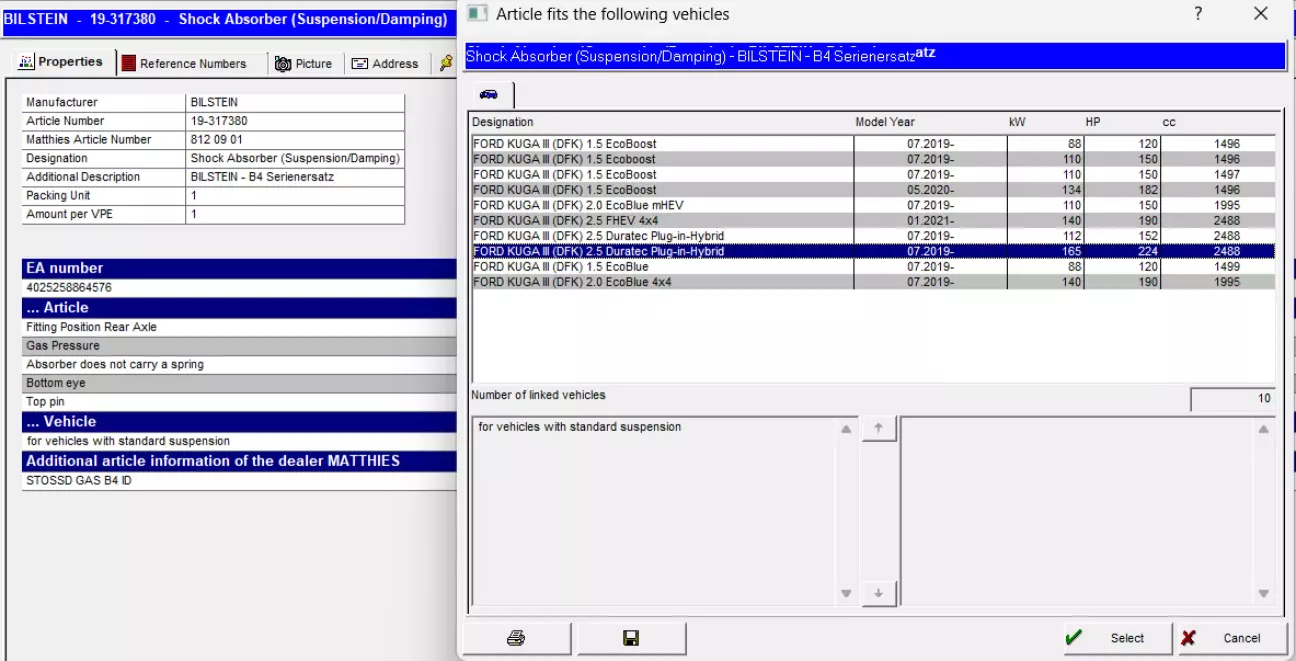Click right text box scroll down arrow
Image resolution: width=1296 pixels, height=661 pixels.
(1263, 593)
